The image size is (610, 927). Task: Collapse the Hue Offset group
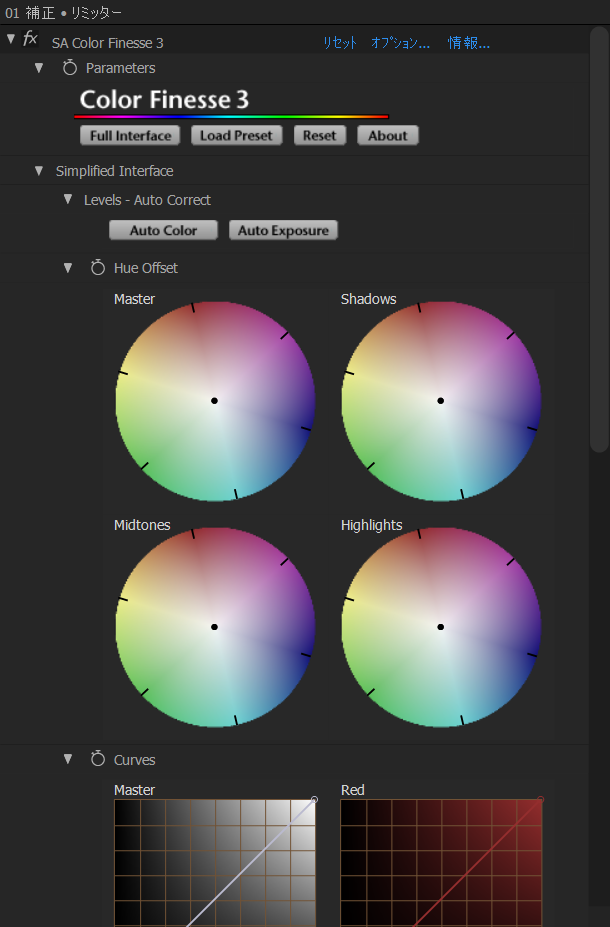(x=68, y=268)
